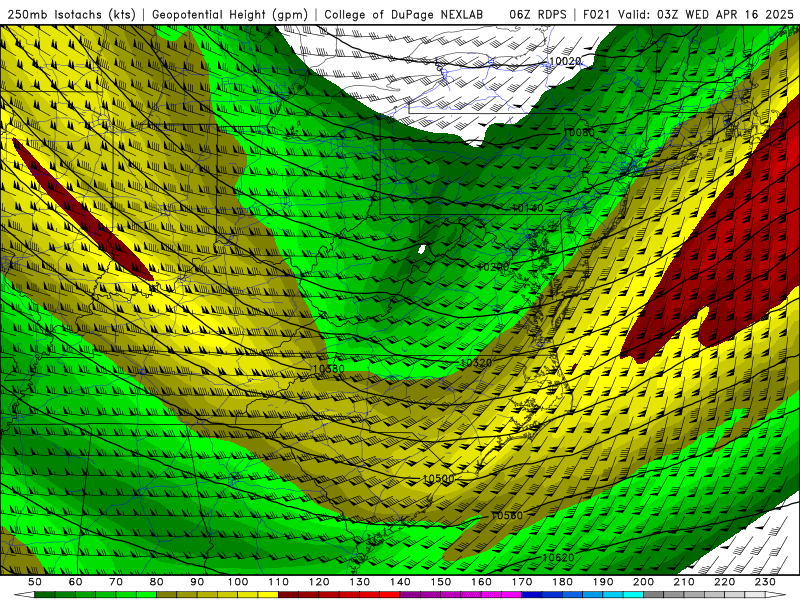800x600 pixels.
Task: Click the '06Z RDPS' model run text
Action: (538, 14)
